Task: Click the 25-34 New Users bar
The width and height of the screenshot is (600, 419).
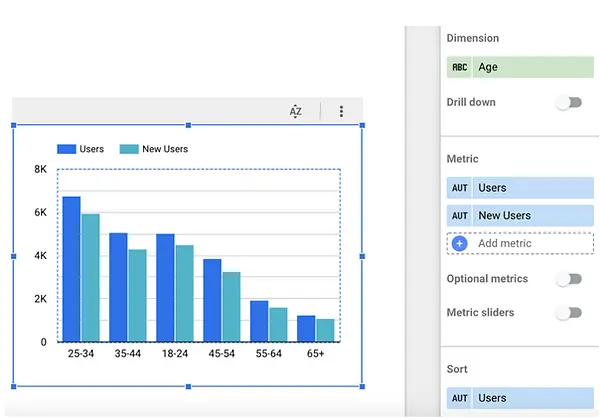Action: pyautogui.click(x=91, y=278)
